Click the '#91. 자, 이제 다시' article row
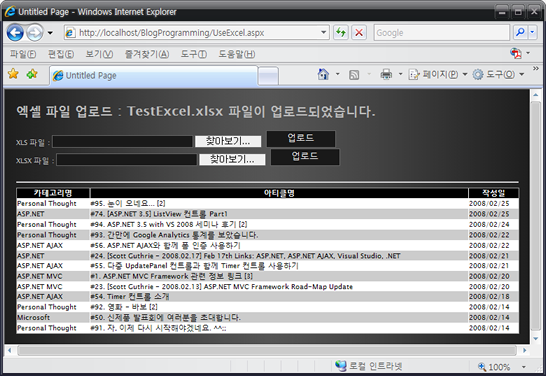Image resolution: width=546 pixels, height=376 pixels. point(267,328)
